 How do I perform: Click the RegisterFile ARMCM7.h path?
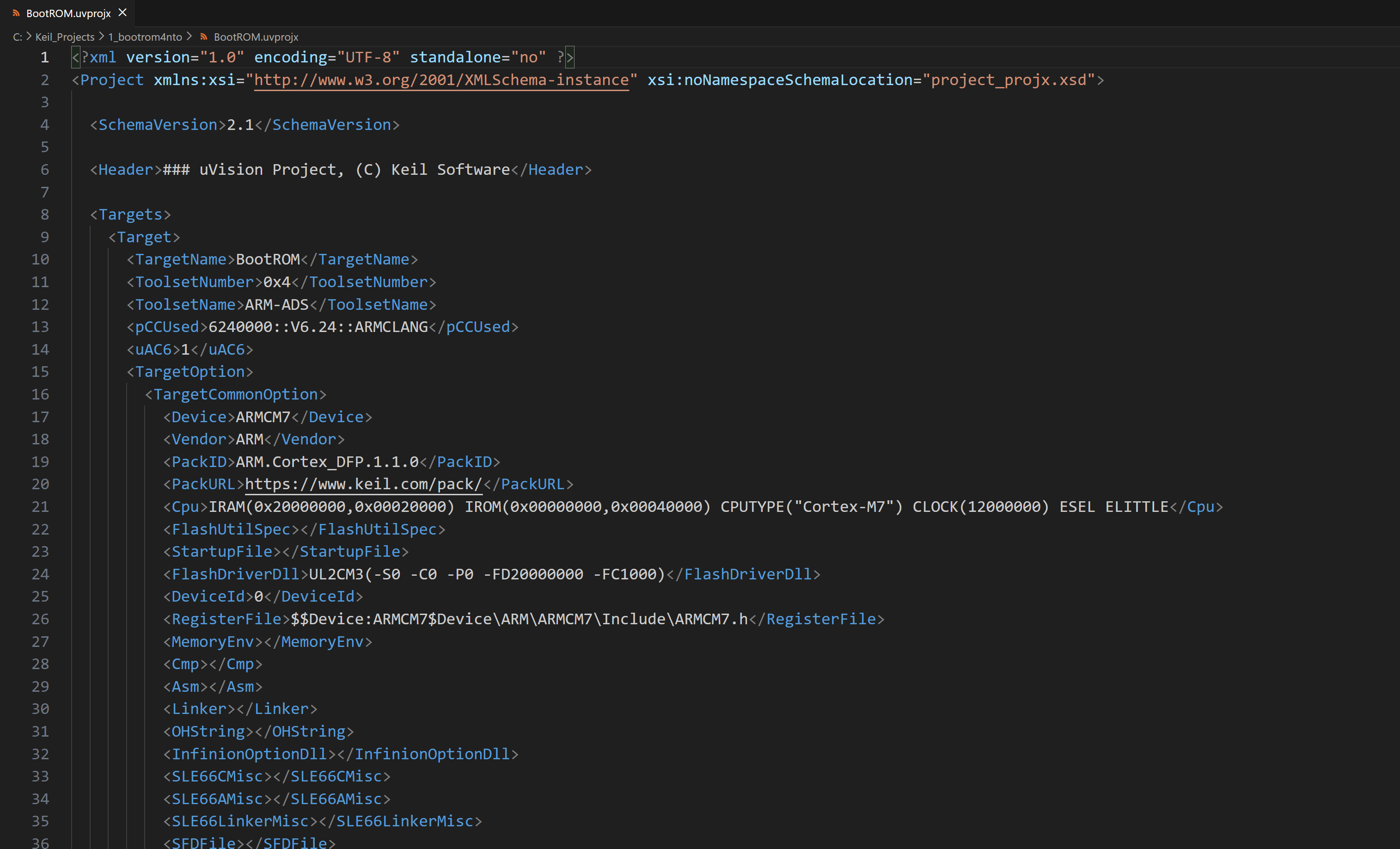pos(520,619)
